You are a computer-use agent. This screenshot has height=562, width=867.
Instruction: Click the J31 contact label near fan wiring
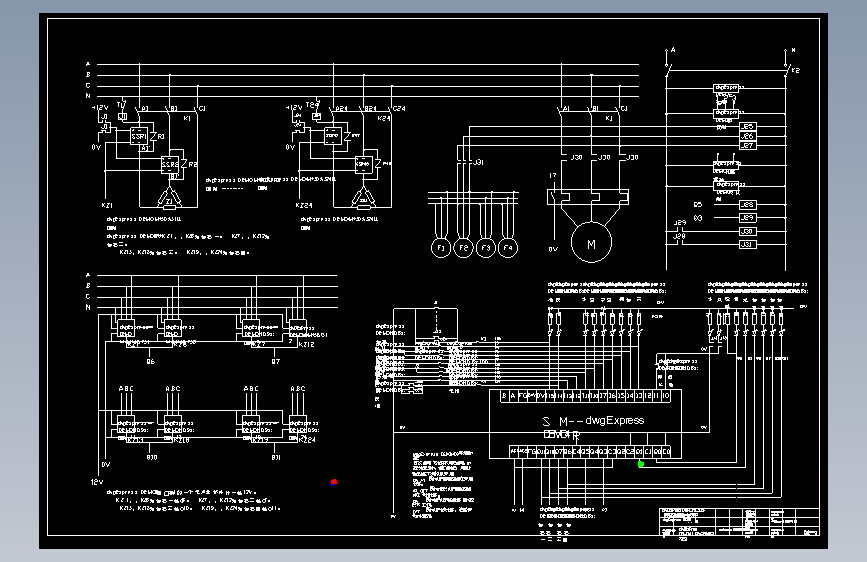[x=478, y=162]
